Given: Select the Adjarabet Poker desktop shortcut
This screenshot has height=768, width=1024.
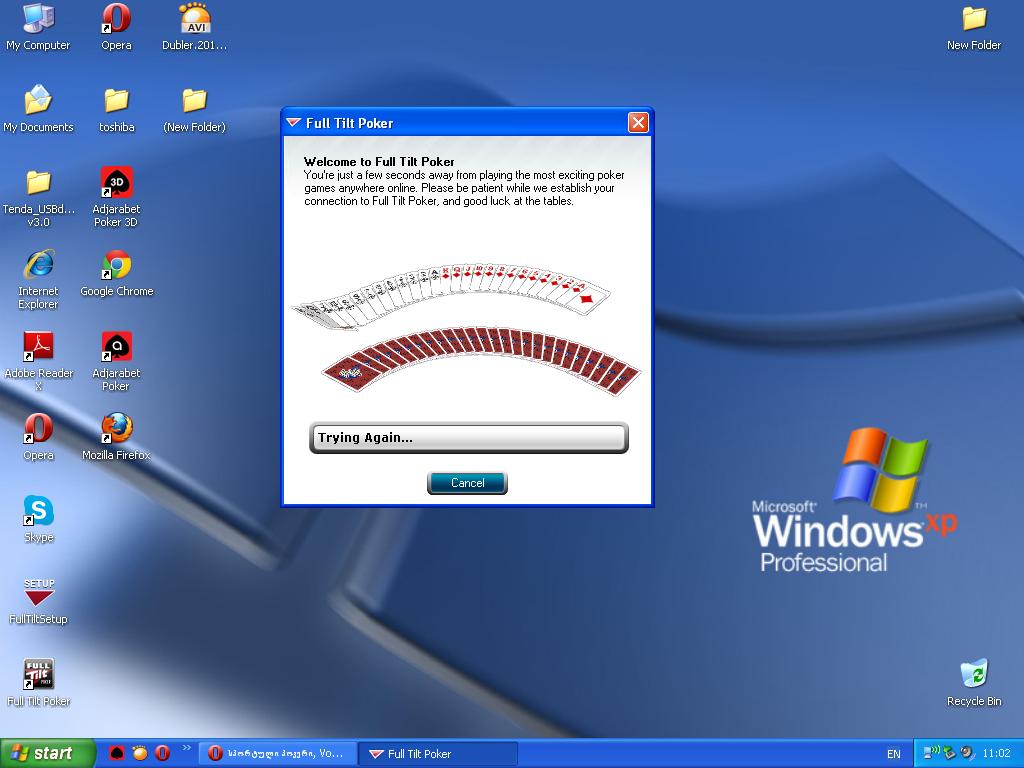Looking at the screenshot, I should [116, 362].
